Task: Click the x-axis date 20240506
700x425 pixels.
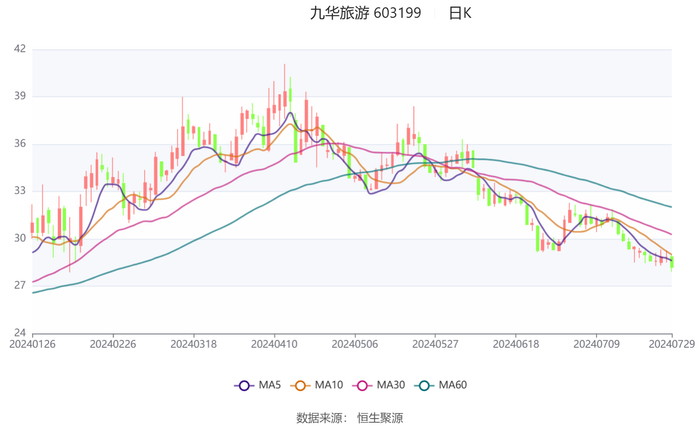Action: pos(355,344)
